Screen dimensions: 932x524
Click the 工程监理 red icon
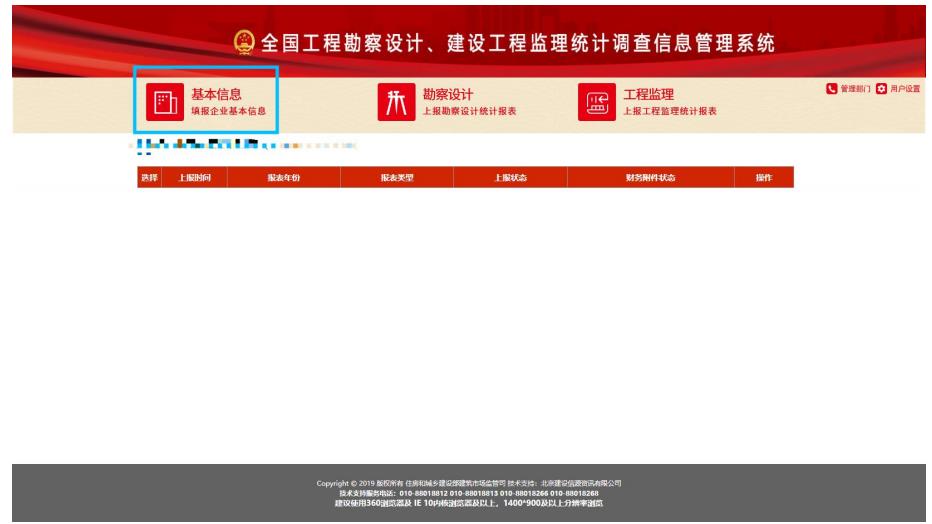click(594, 102)
